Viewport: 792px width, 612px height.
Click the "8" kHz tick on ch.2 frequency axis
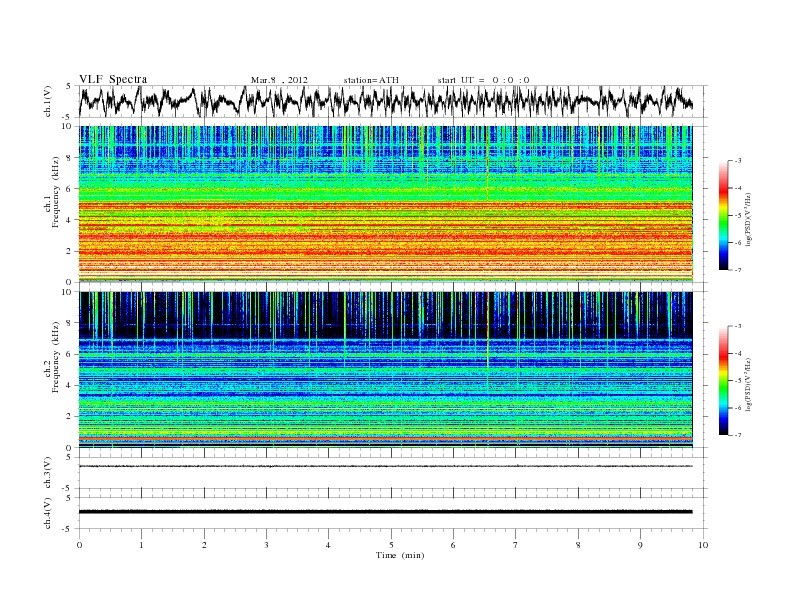point(69,323)
